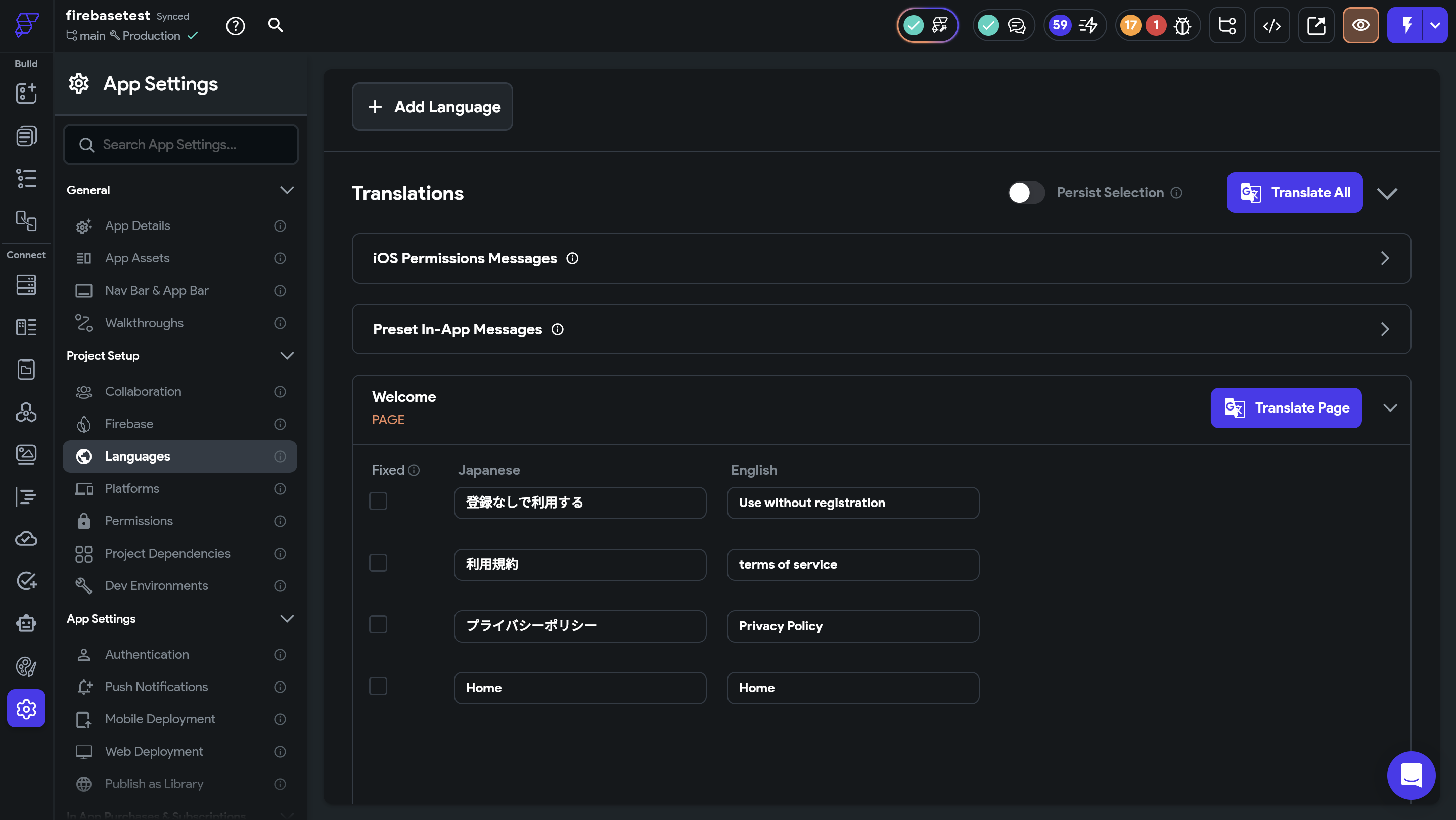Click the English 'Use without registration' field

[x=852, y=503]
